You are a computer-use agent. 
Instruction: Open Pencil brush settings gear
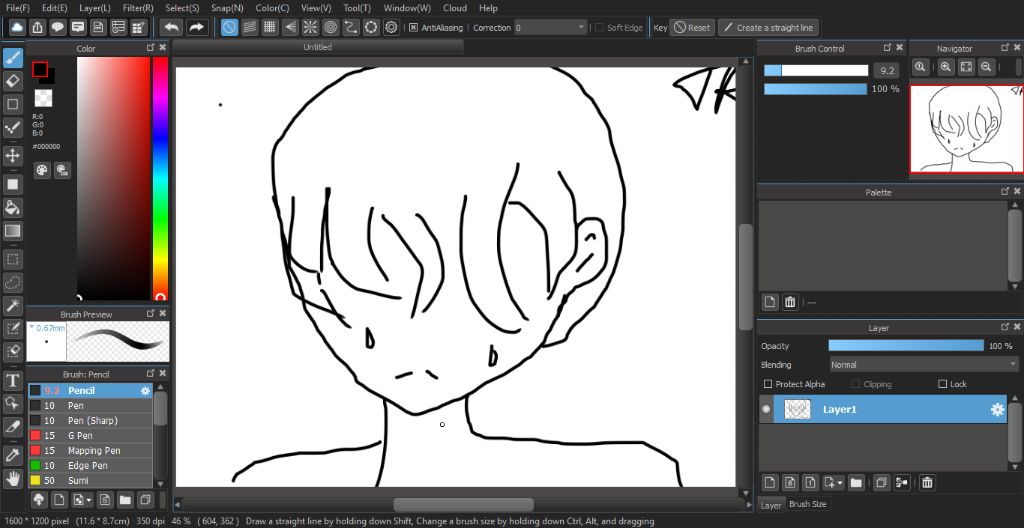(x=146, y=391)
